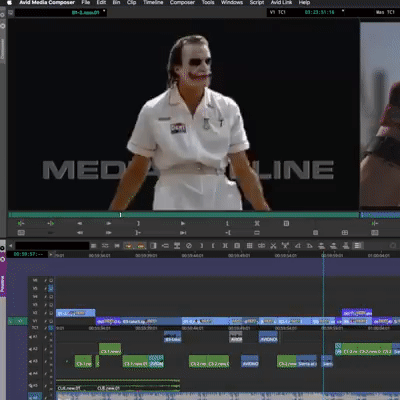The image size is (400, 400).
Task: Click the highlighted list icon ending the timeline toolbar
Action: [358, 246]
